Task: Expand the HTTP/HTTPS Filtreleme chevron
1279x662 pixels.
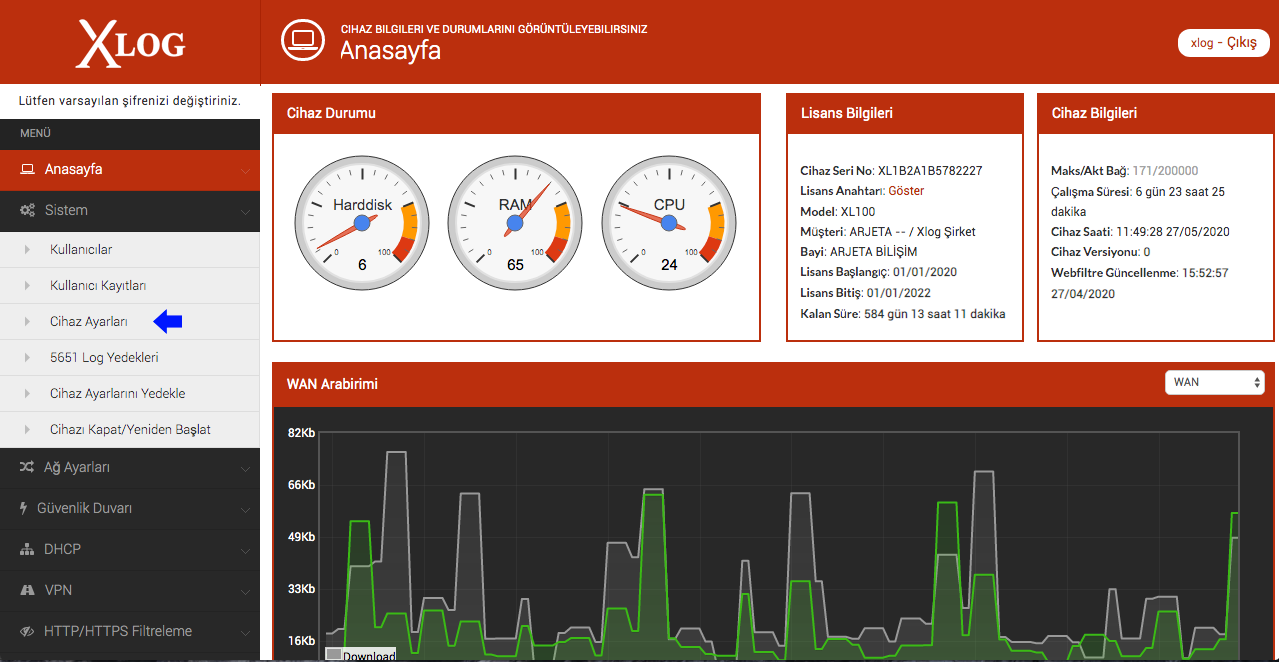Action: tap(246, 632)
